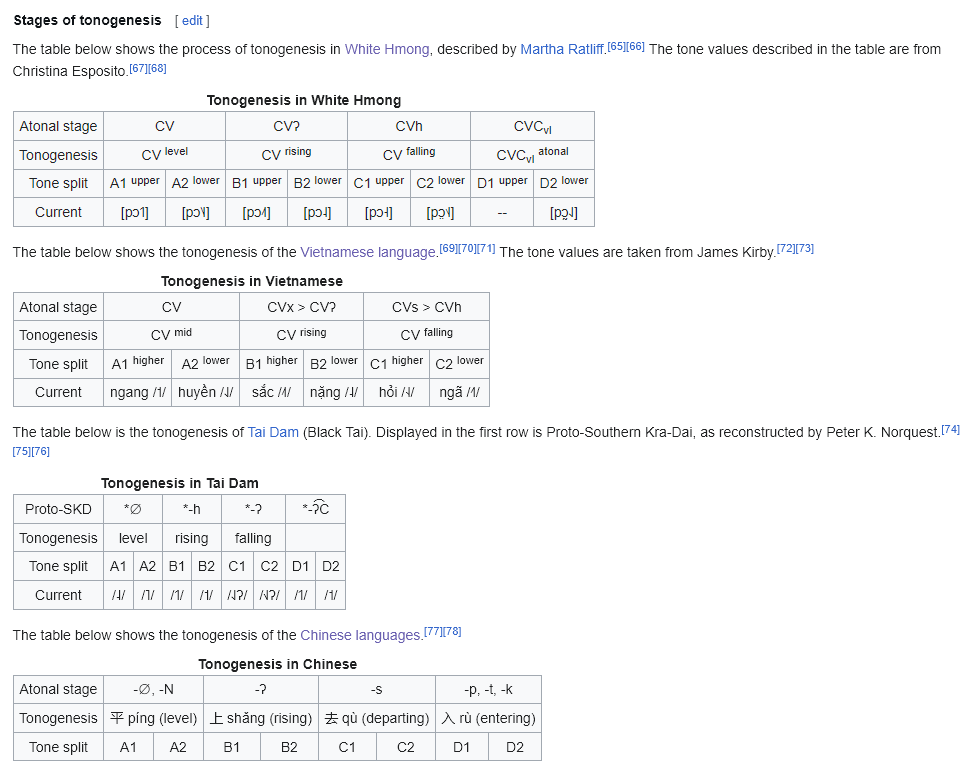Go to footnote [78]
This screenshot has width=969, height=772.
pyautogui.click(x=452, y=632)
